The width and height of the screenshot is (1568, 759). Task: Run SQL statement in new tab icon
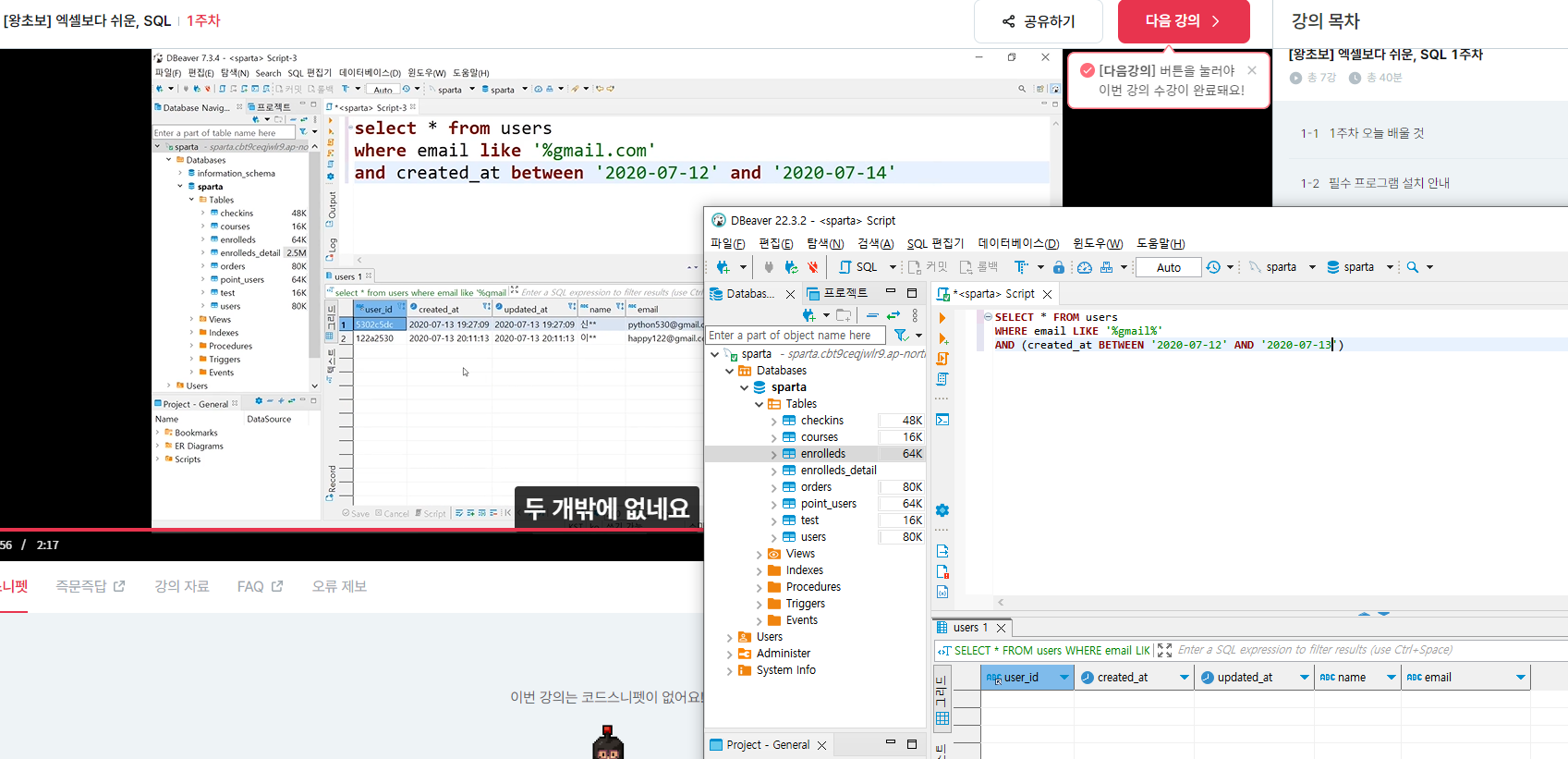click(942, 339)
